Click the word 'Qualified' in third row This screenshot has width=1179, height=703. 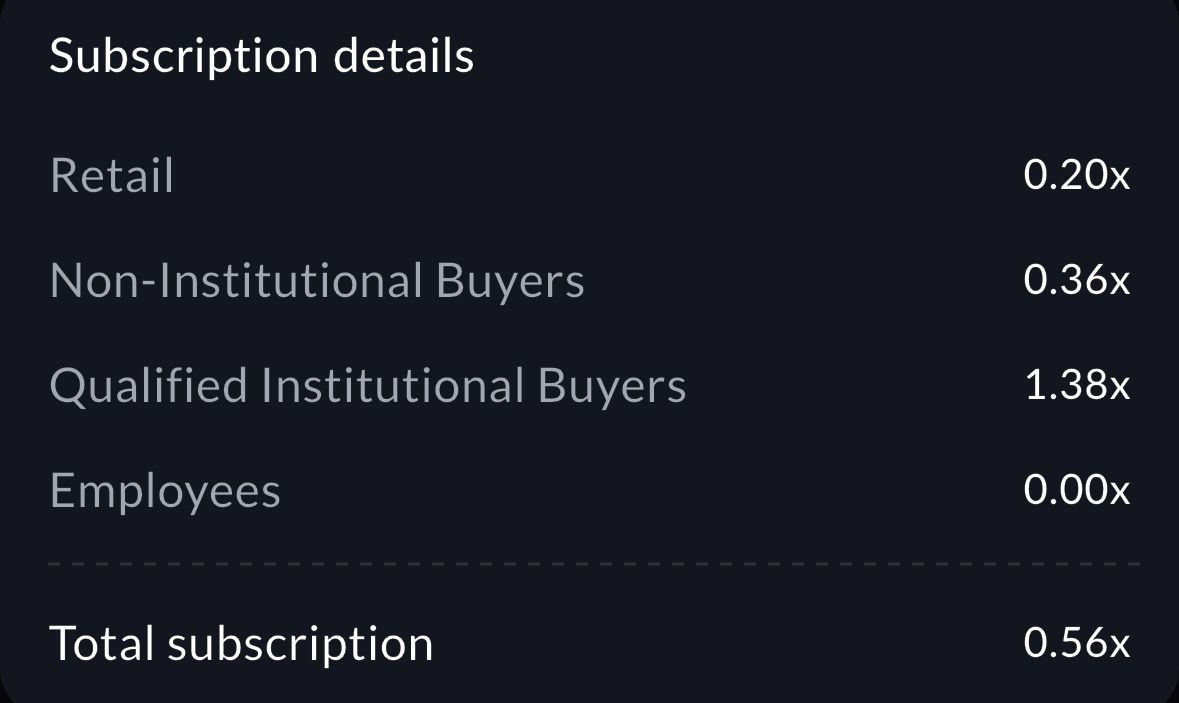pyautogui.click(x=148, y=386)
